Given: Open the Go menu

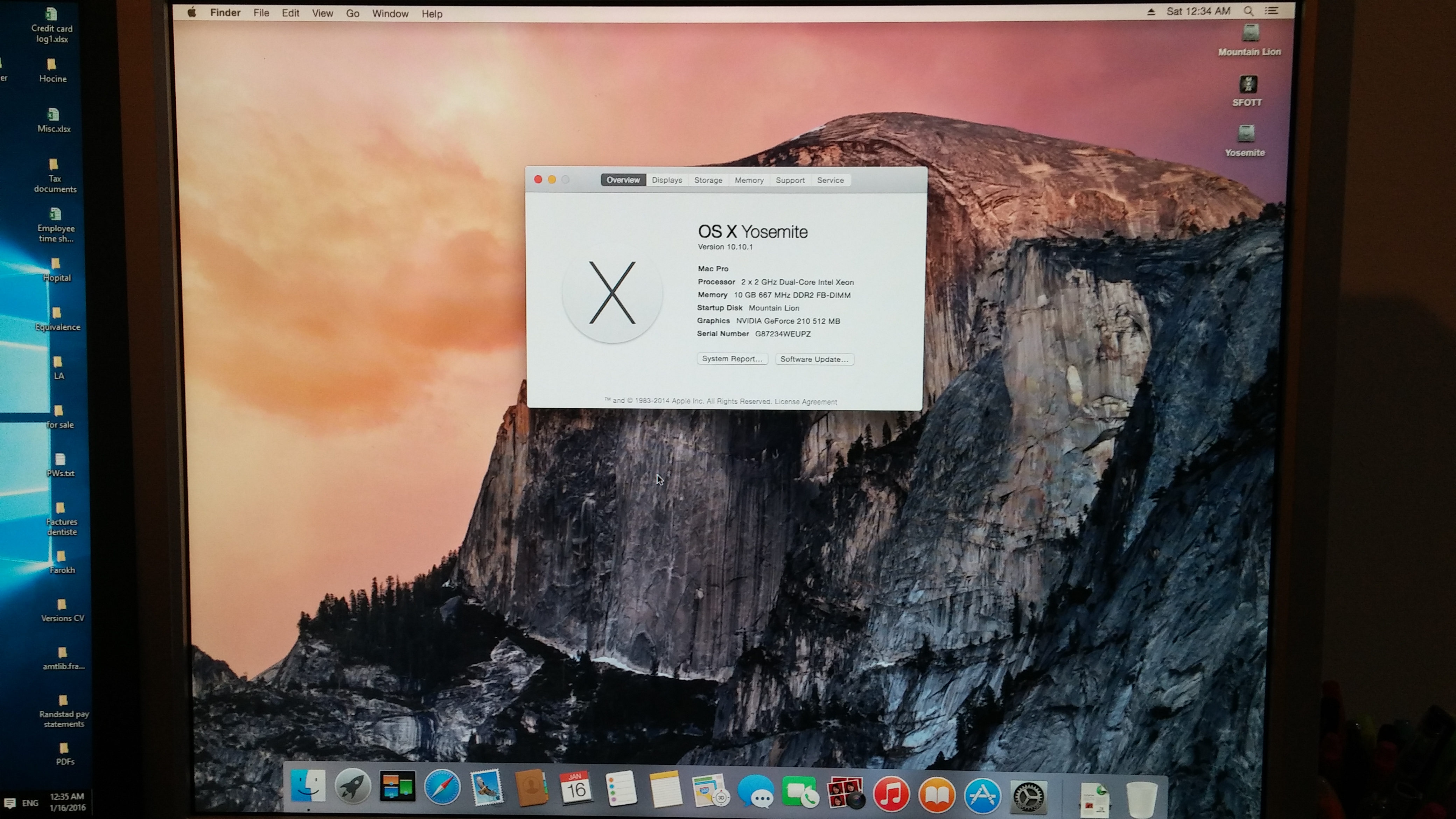Looking at the screenshot, I should click(x=352, y=14).
